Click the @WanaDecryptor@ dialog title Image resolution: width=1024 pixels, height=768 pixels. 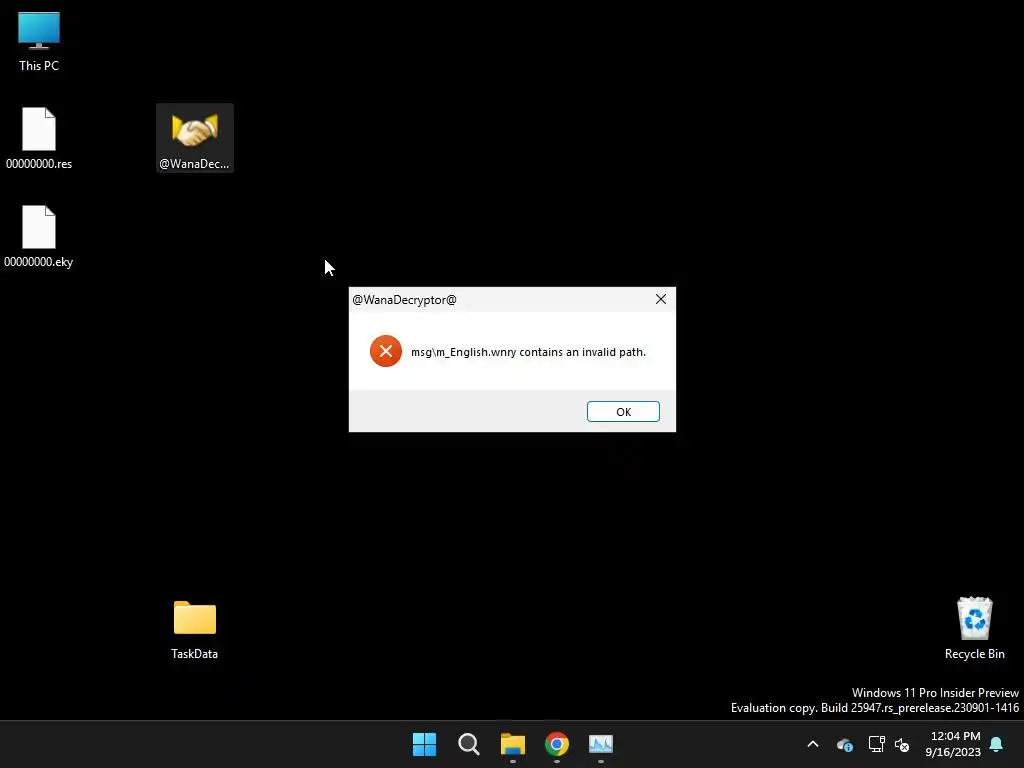(x=404, y=300)
